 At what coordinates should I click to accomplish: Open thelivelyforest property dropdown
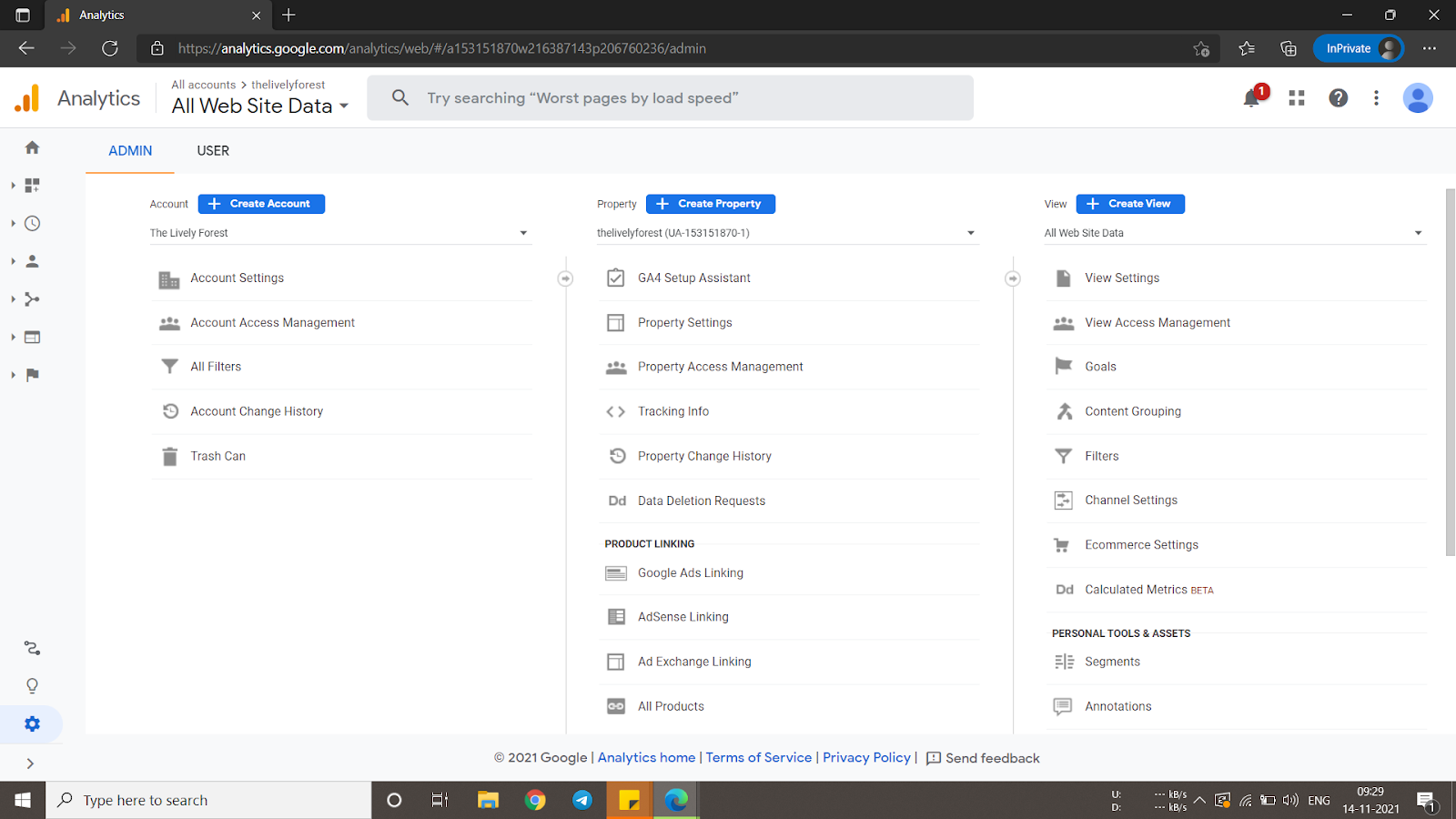point(787,233)
